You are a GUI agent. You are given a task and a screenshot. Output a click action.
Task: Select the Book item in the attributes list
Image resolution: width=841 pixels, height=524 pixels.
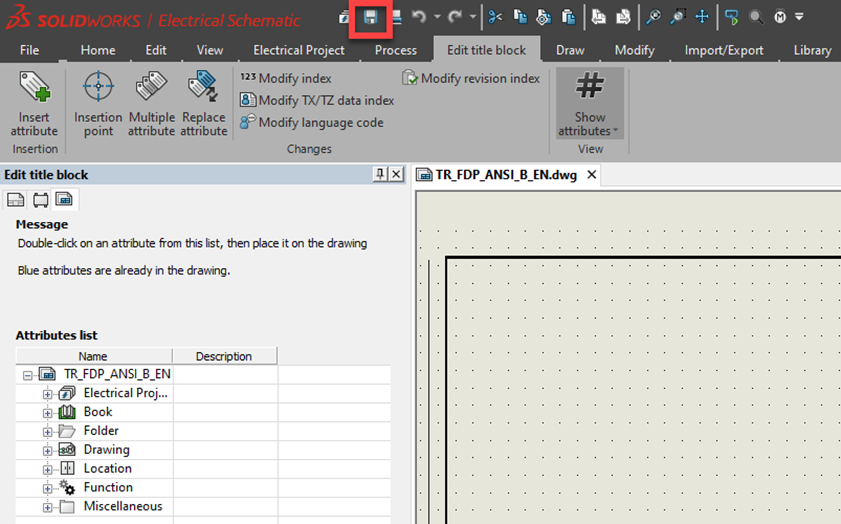click(x=98, y=412)
